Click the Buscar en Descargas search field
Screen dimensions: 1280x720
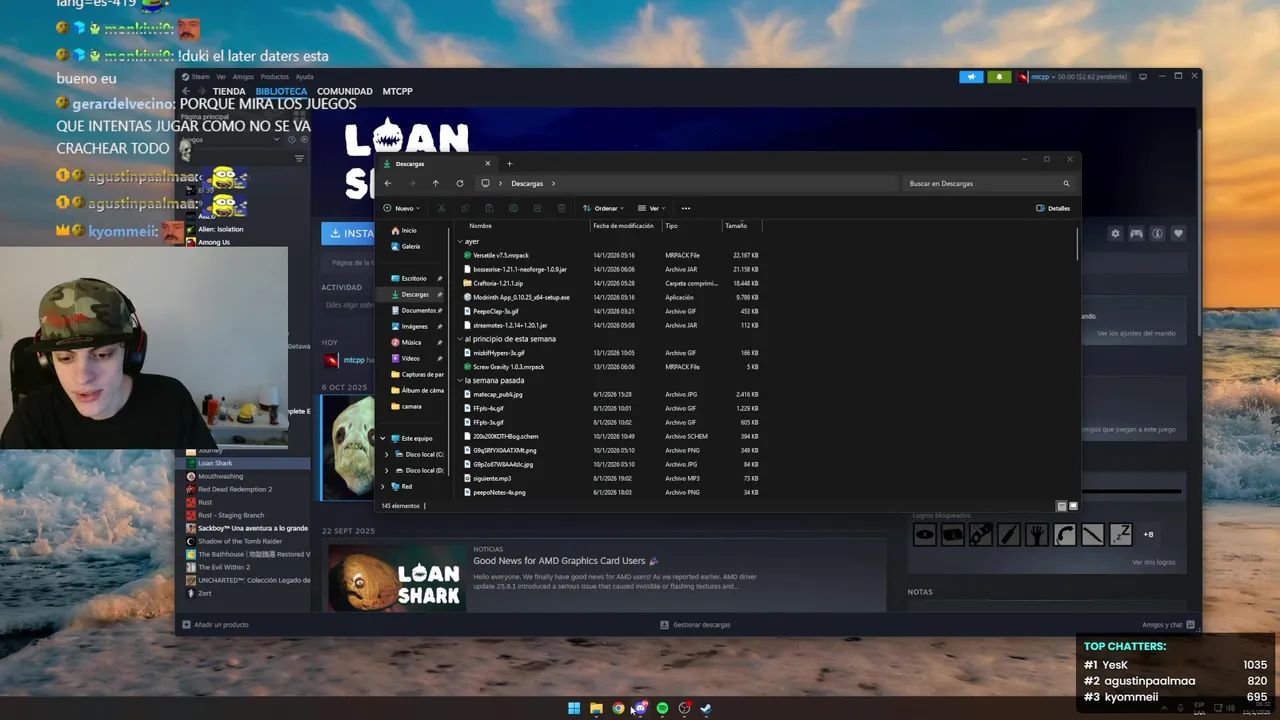coord(982,183)
